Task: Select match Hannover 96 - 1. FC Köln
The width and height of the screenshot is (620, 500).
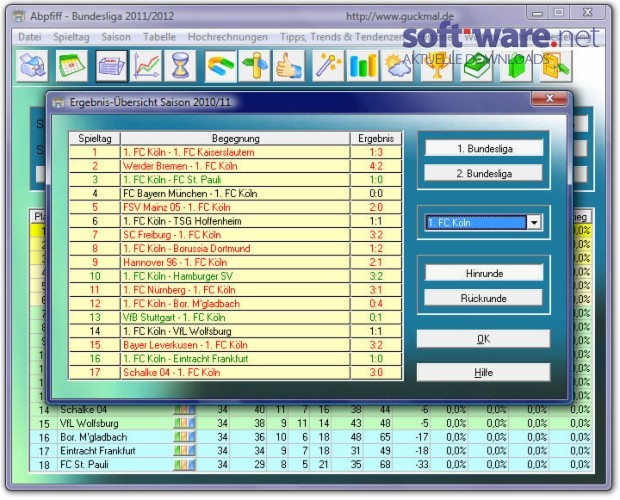Action: (236, 262)
